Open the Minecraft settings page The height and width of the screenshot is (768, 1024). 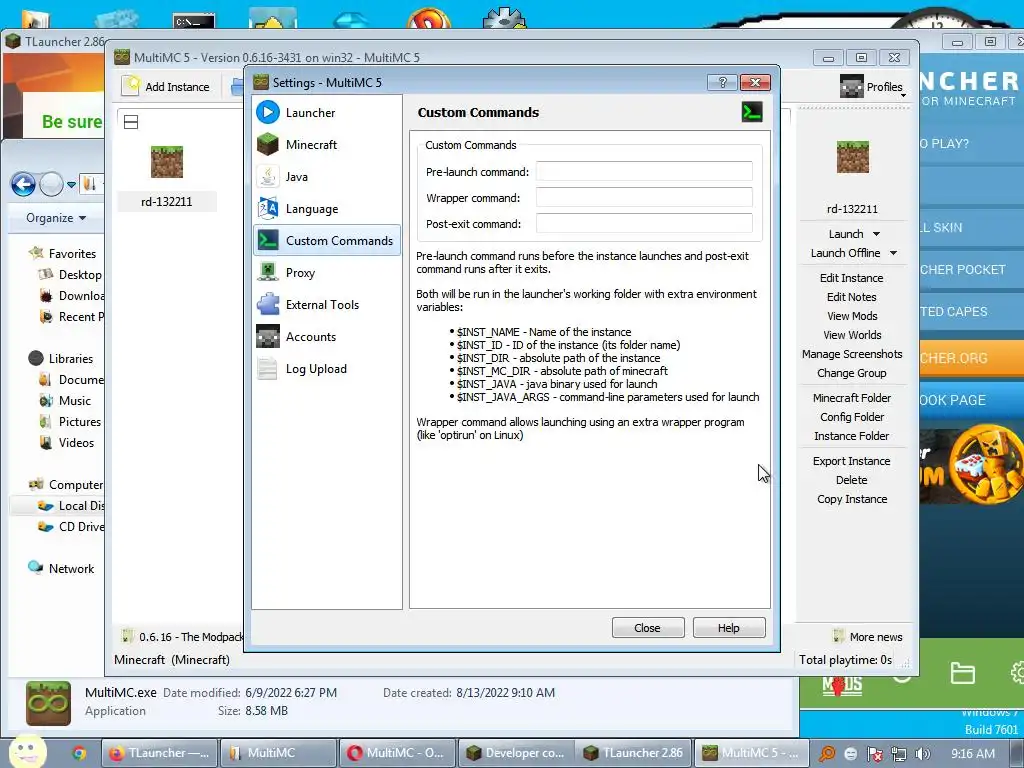[x=327, y=144]
